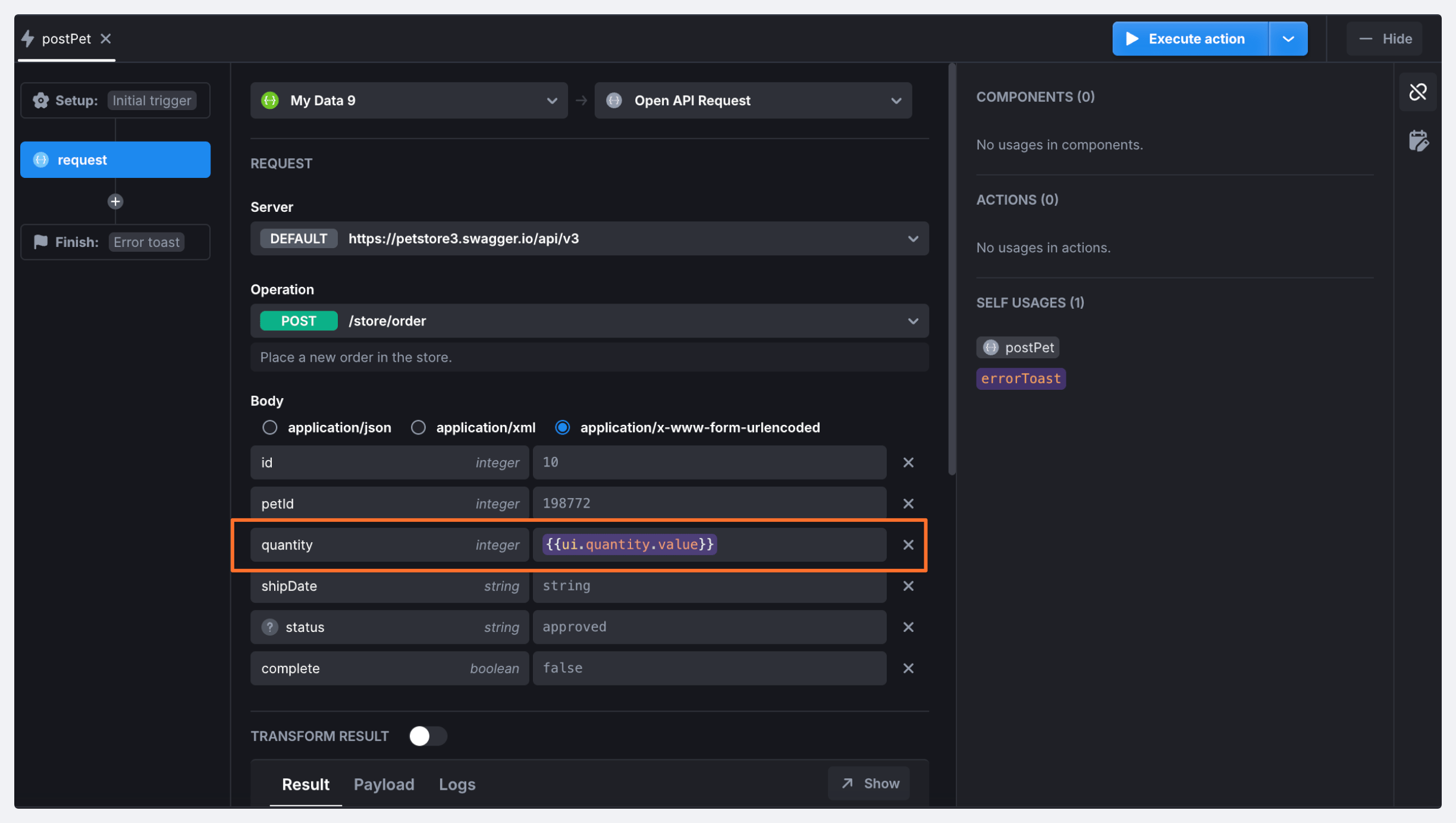The width and height of the screenshot is (1456, 823).
Task: Select application/json body type
Action: click(x=270, y=427)
